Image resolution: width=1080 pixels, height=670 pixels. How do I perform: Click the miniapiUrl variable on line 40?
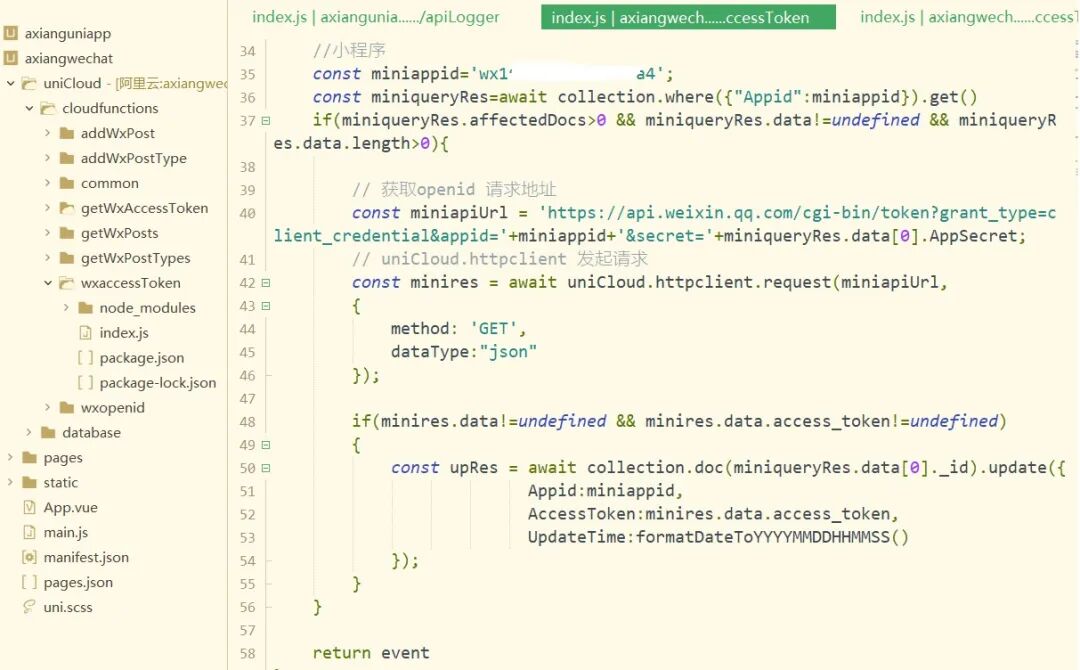pos(459,213)
